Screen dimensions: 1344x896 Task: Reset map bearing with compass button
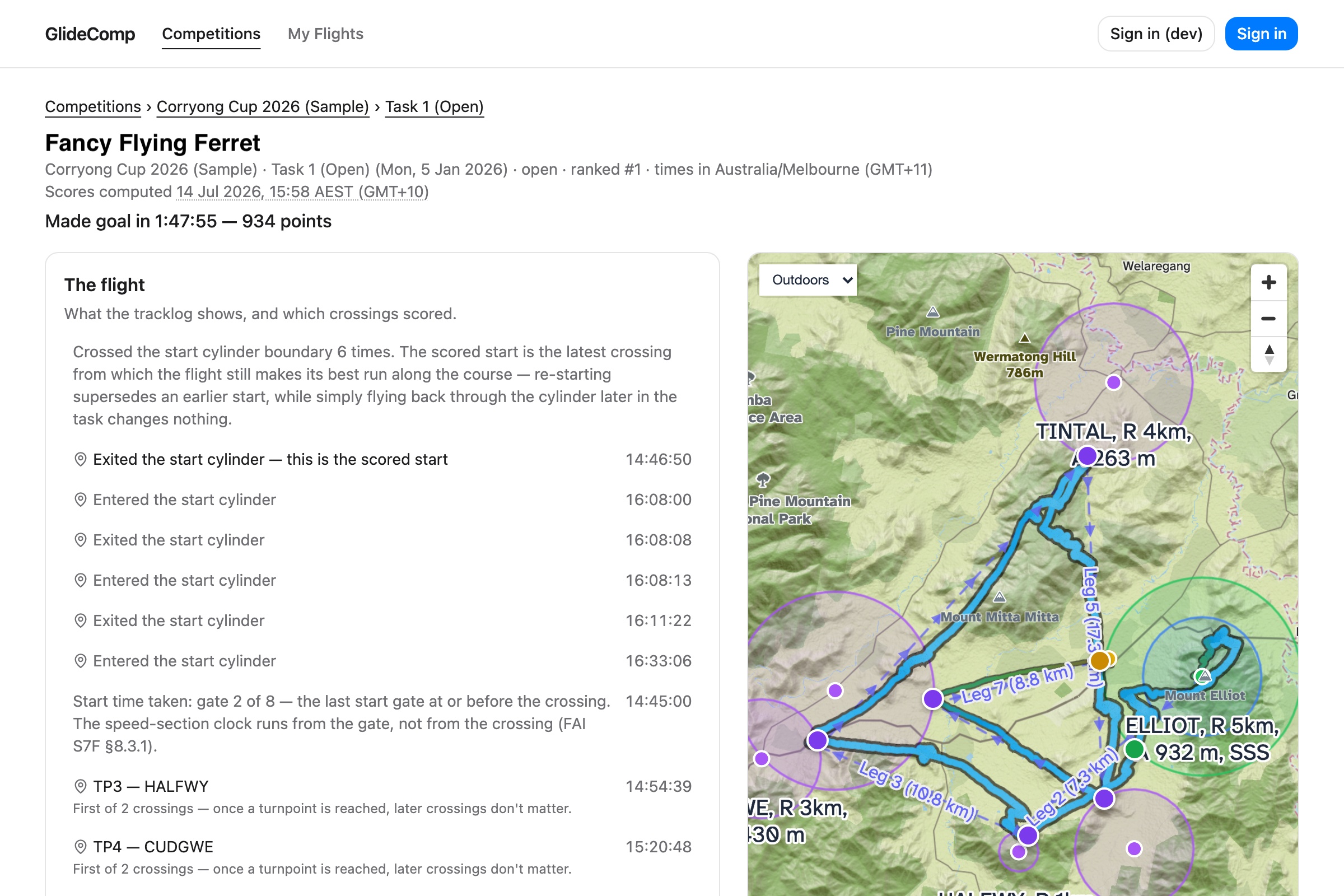1268,354
